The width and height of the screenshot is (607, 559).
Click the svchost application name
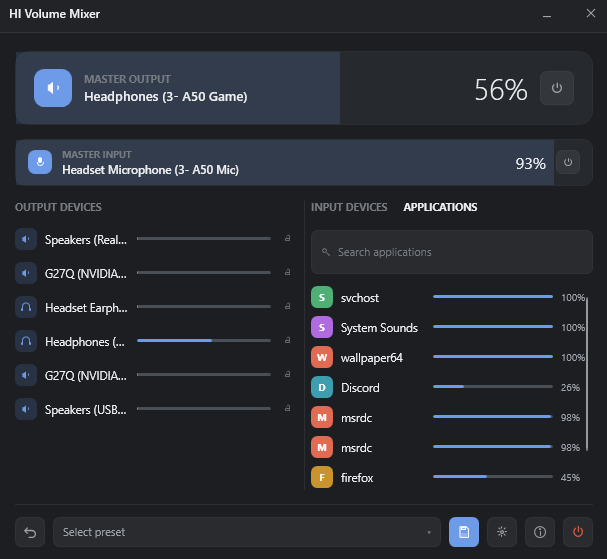[x=360, y=298]
